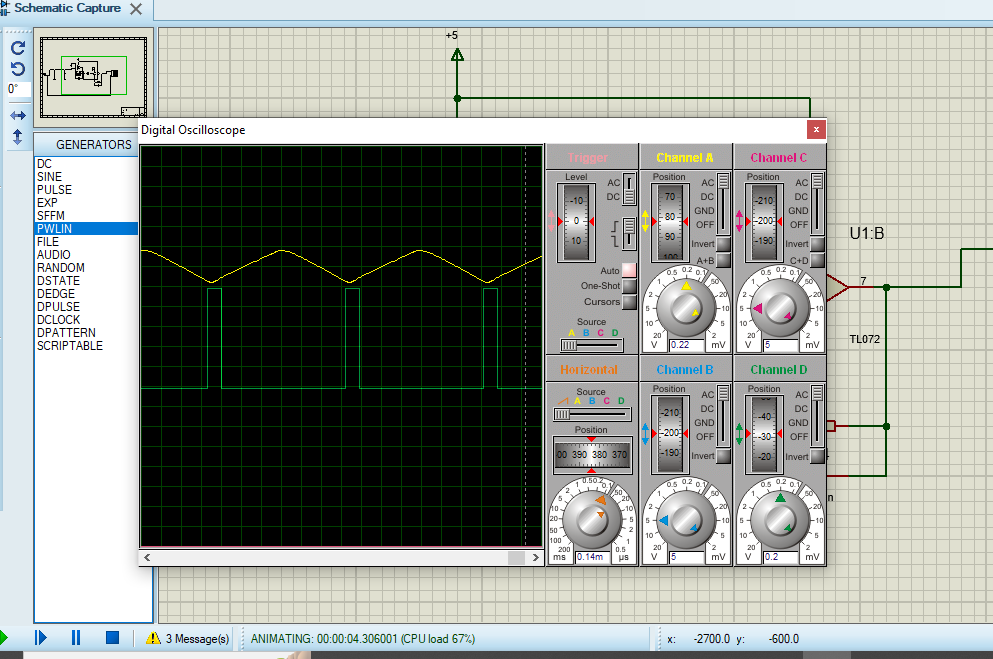Image resolution: width=993 pixels, height=659 pixels.
Task: Click the horizontal mirror (X-flip) icon
Action: point(17,115)
